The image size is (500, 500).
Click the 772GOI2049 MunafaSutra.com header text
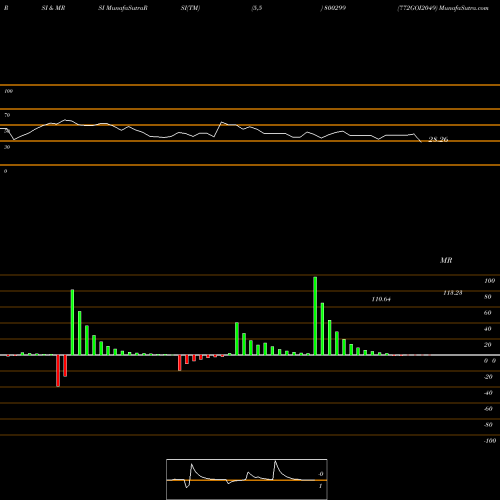443,8
